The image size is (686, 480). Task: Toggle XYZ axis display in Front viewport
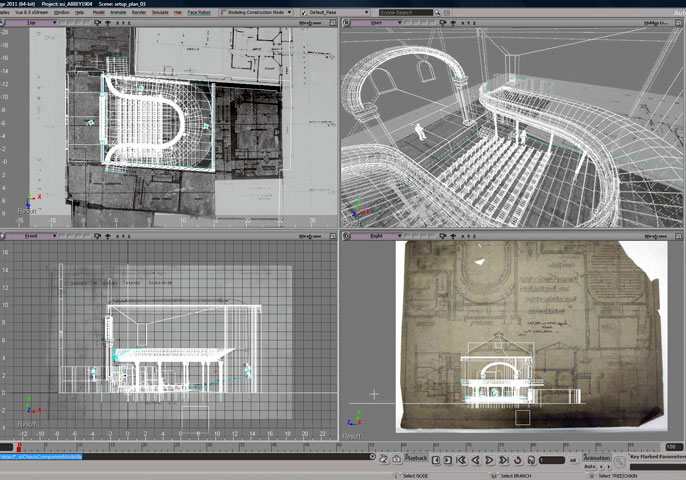click(x=123, y=236)
